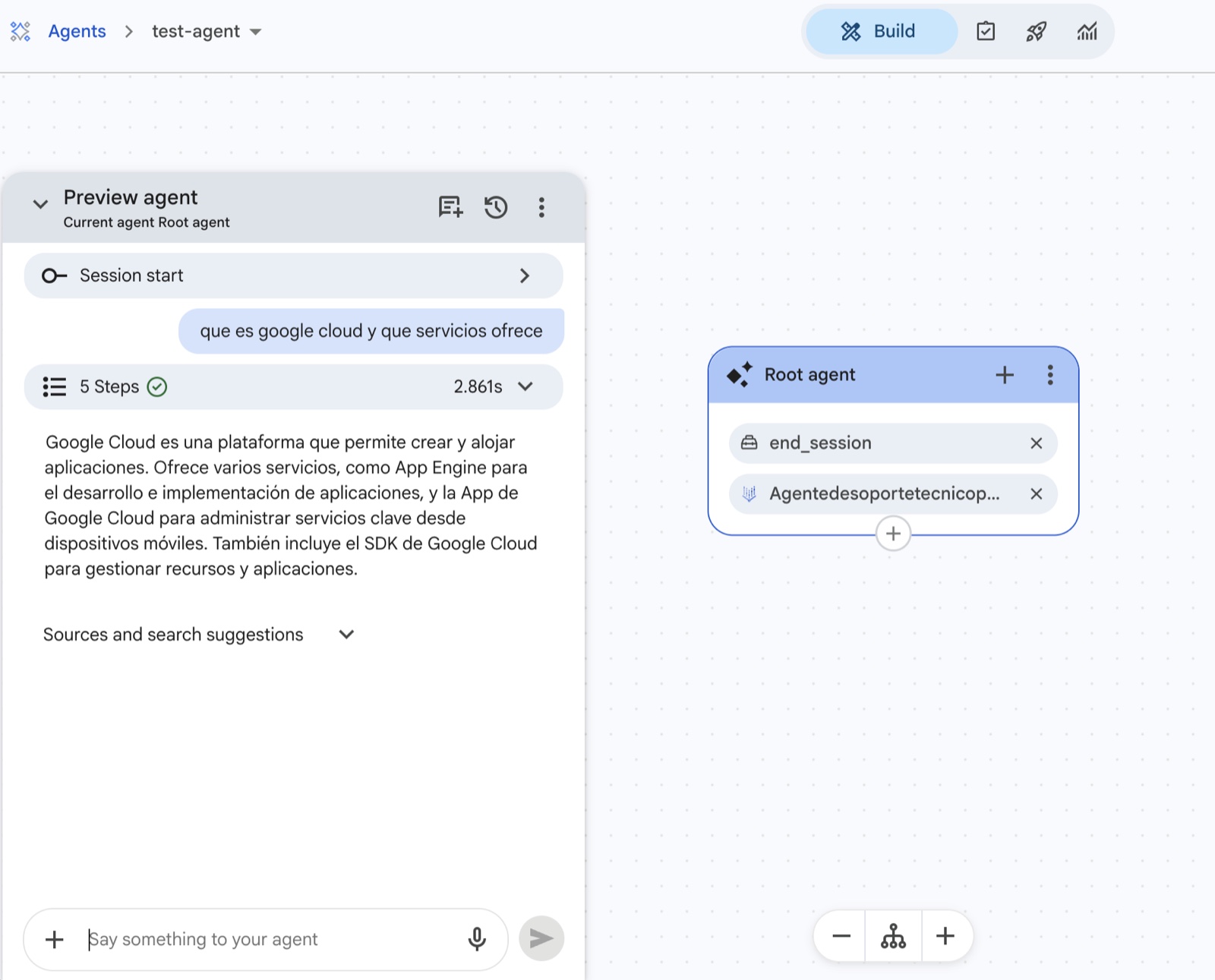The image size is (1215, 980).
Task: Activate the microphone voice input
Action: click(x=477, y=940)
